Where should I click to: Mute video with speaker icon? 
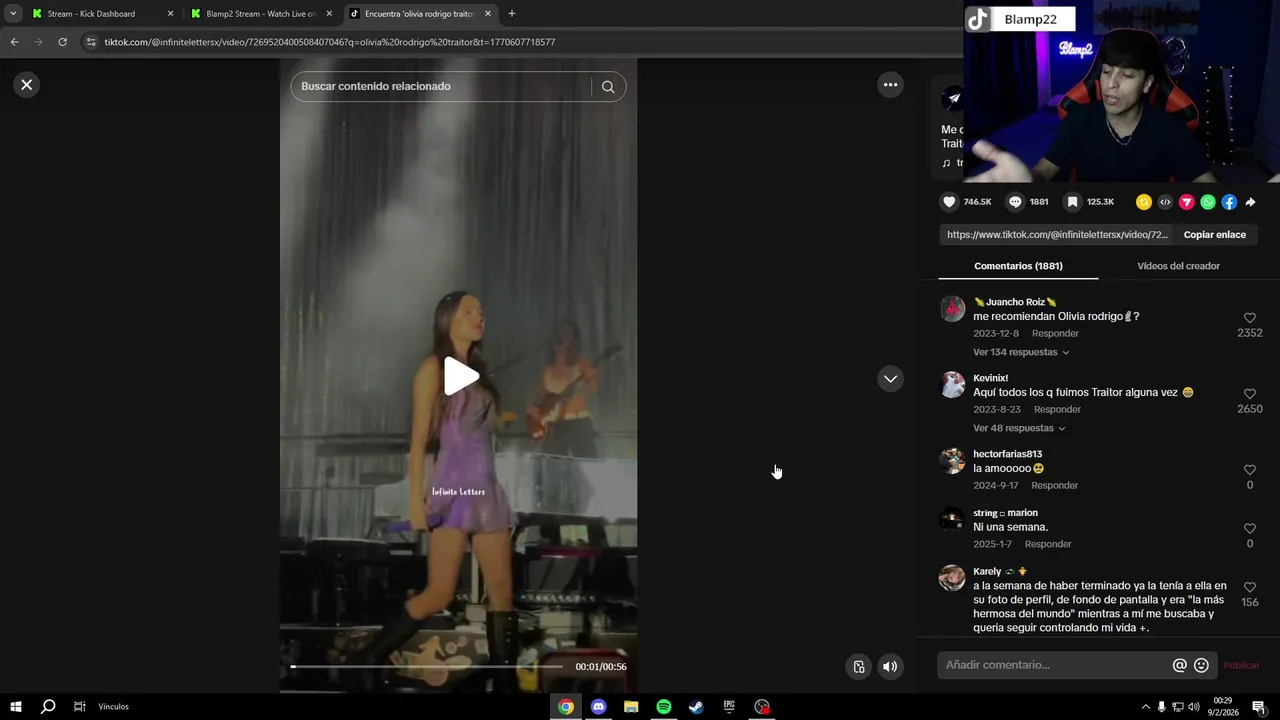pos(890,667)
